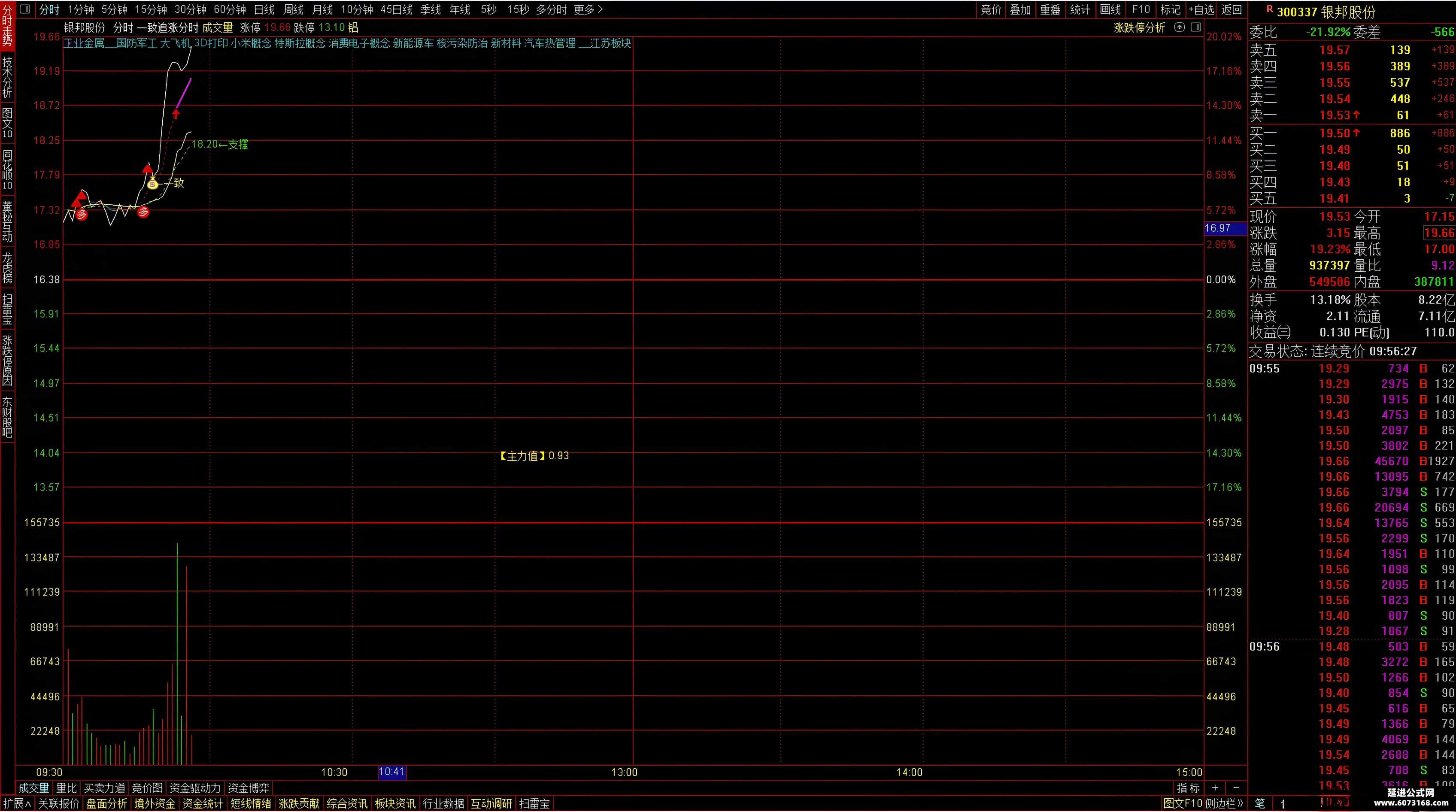1456x812 pixels.
Task: Add stock via +自选 button
Action: pos(1201,9)
